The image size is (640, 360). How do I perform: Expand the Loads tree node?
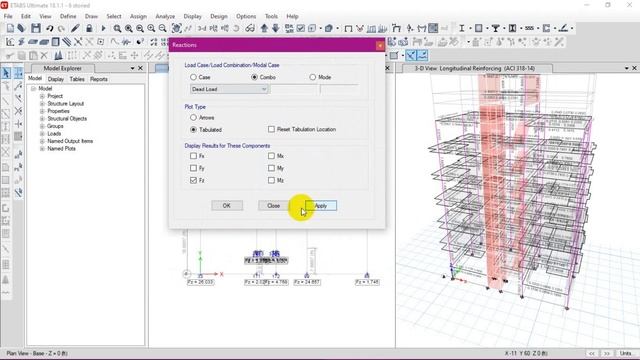pos(42,133)
